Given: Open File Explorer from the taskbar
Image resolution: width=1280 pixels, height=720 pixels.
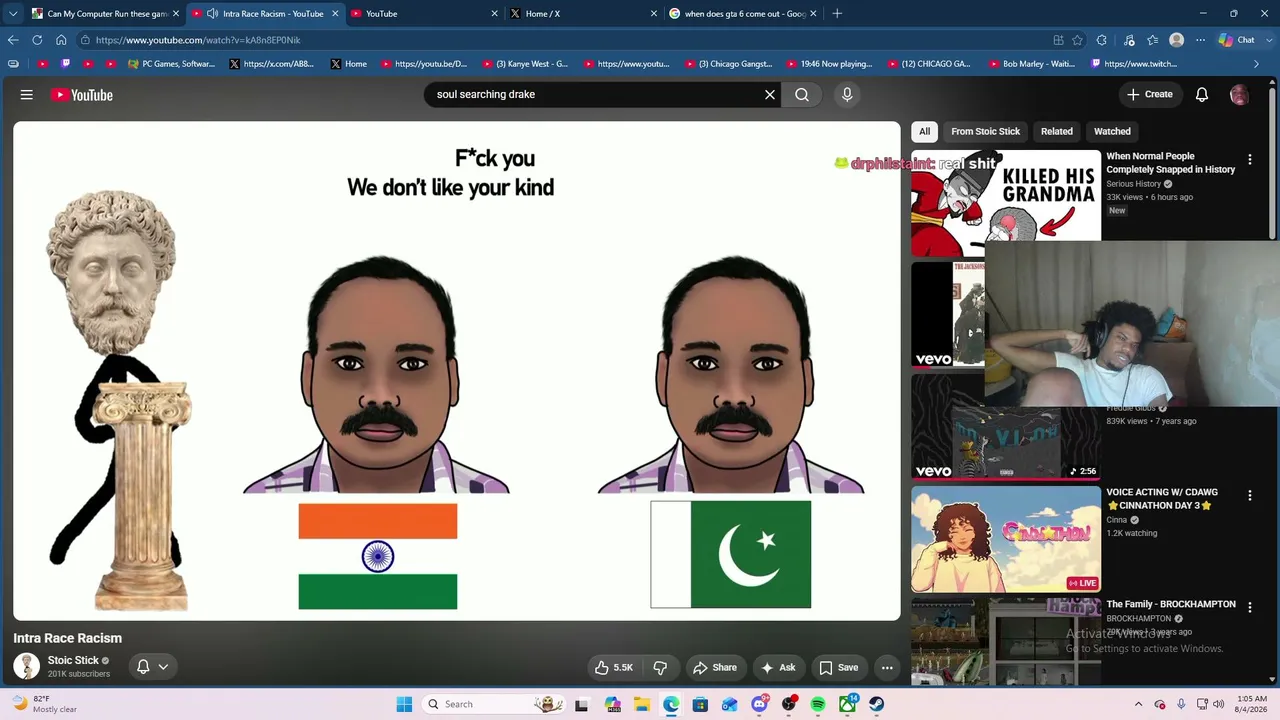Looking at the screenshot, I should click(642, 704).
